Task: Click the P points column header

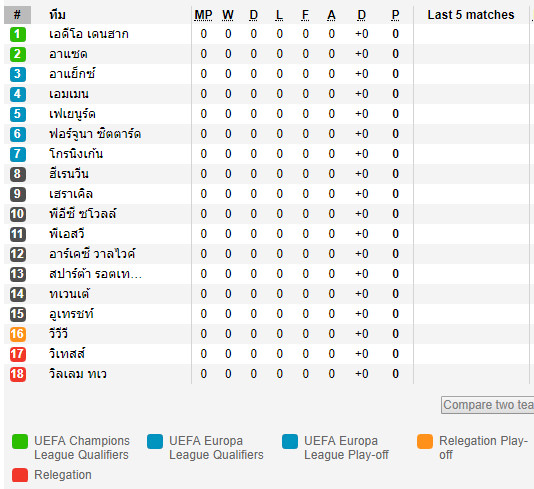Action: point(395,15)
